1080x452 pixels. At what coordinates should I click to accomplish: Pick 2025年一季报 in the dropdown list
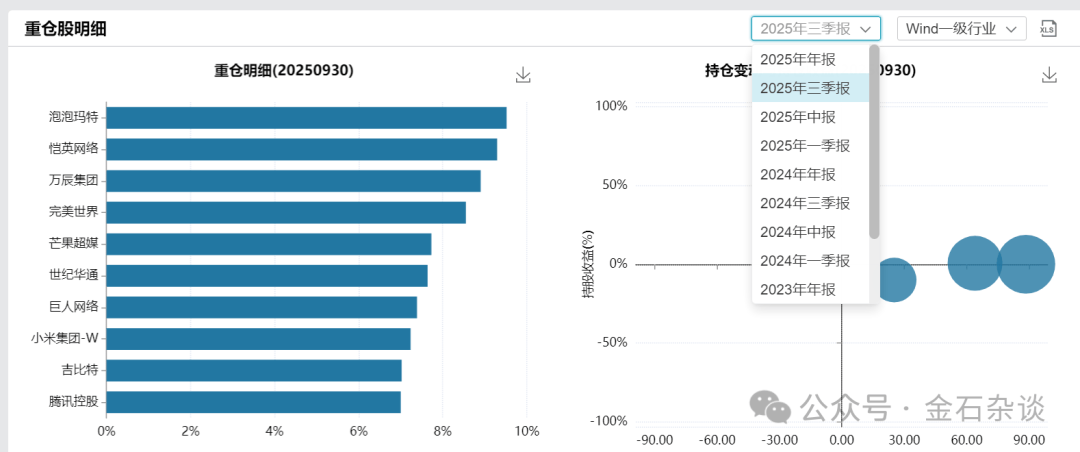[804, 146]
